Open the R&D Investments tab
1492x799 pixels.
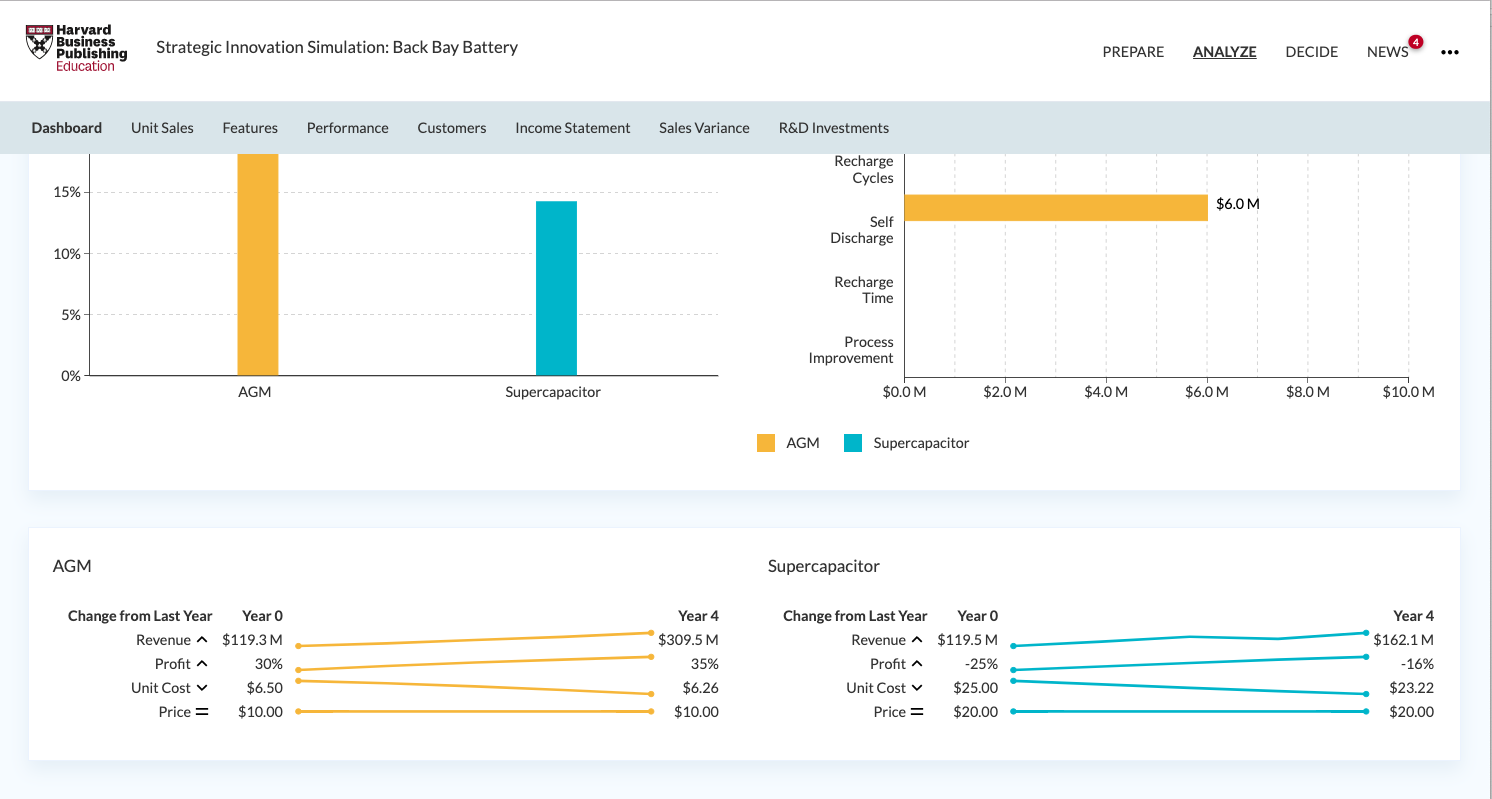coord(833,127)
